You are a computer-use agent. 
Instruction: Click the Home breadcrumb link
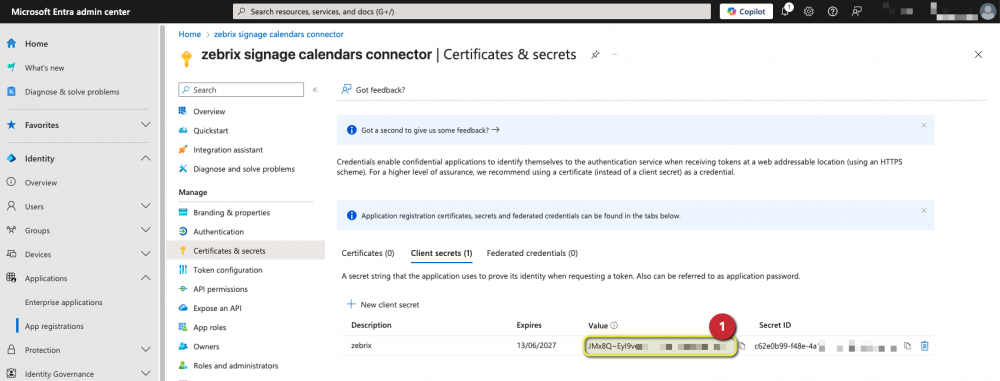pyautogui.click(x=189, y=34)
